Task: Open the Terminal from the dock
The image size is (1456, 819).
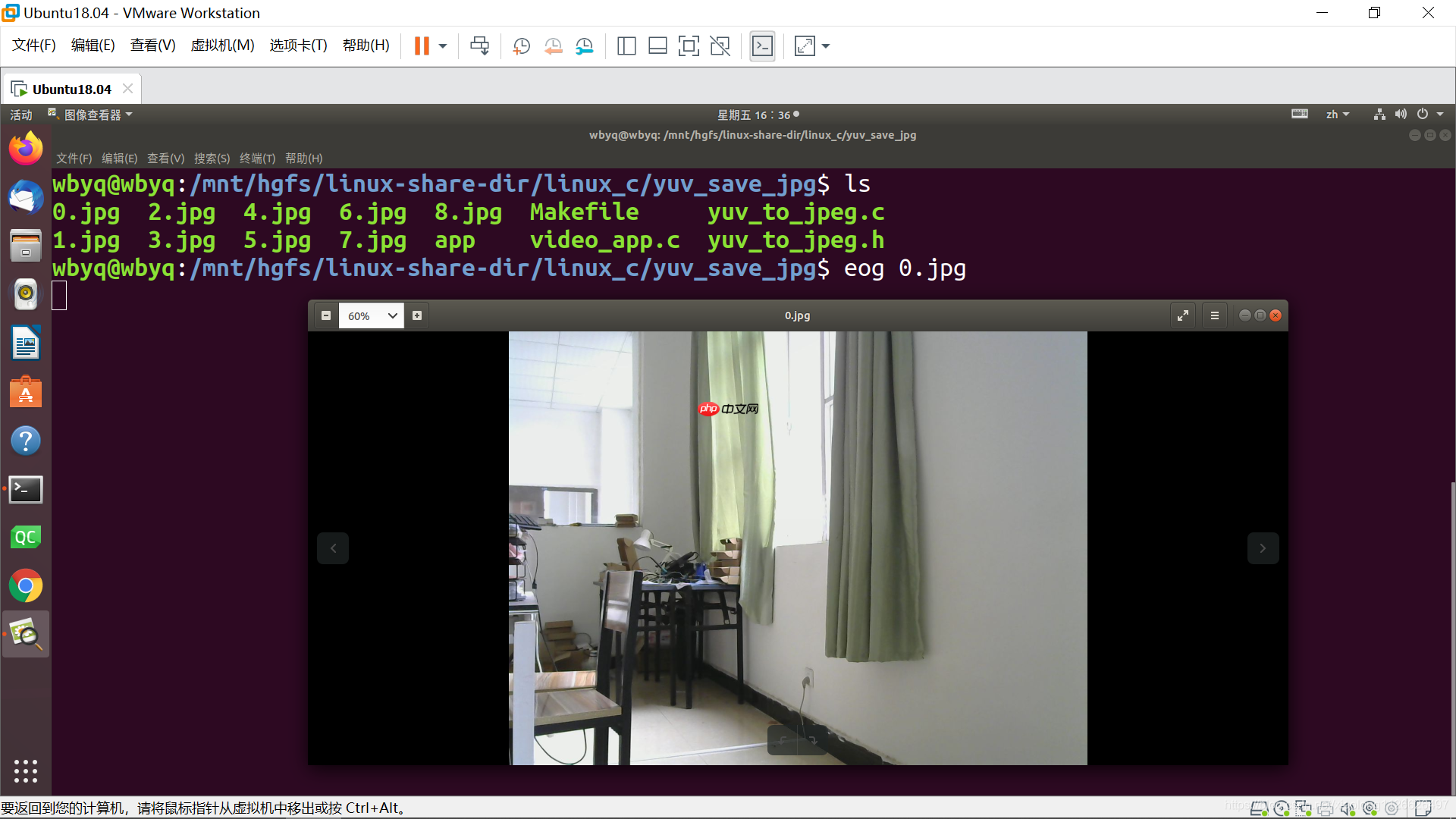Action: click(26, 489)
